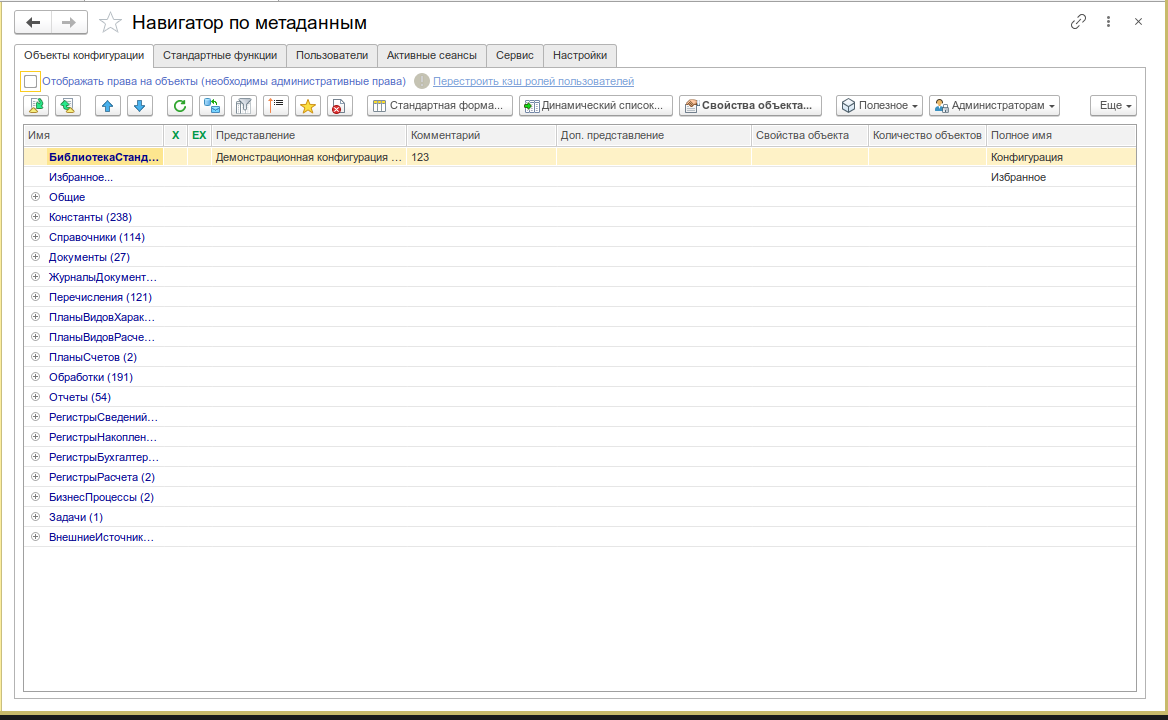
Task: Switch to the Сервис tab
Action: (x=515, y=55)
